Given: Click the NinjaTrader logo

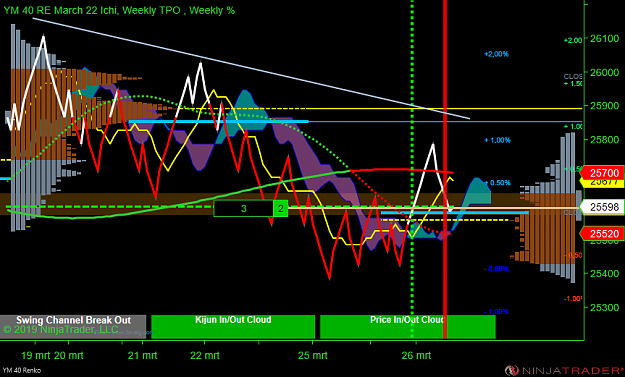Looking at the screenshot, I should (x=563, y=370).
